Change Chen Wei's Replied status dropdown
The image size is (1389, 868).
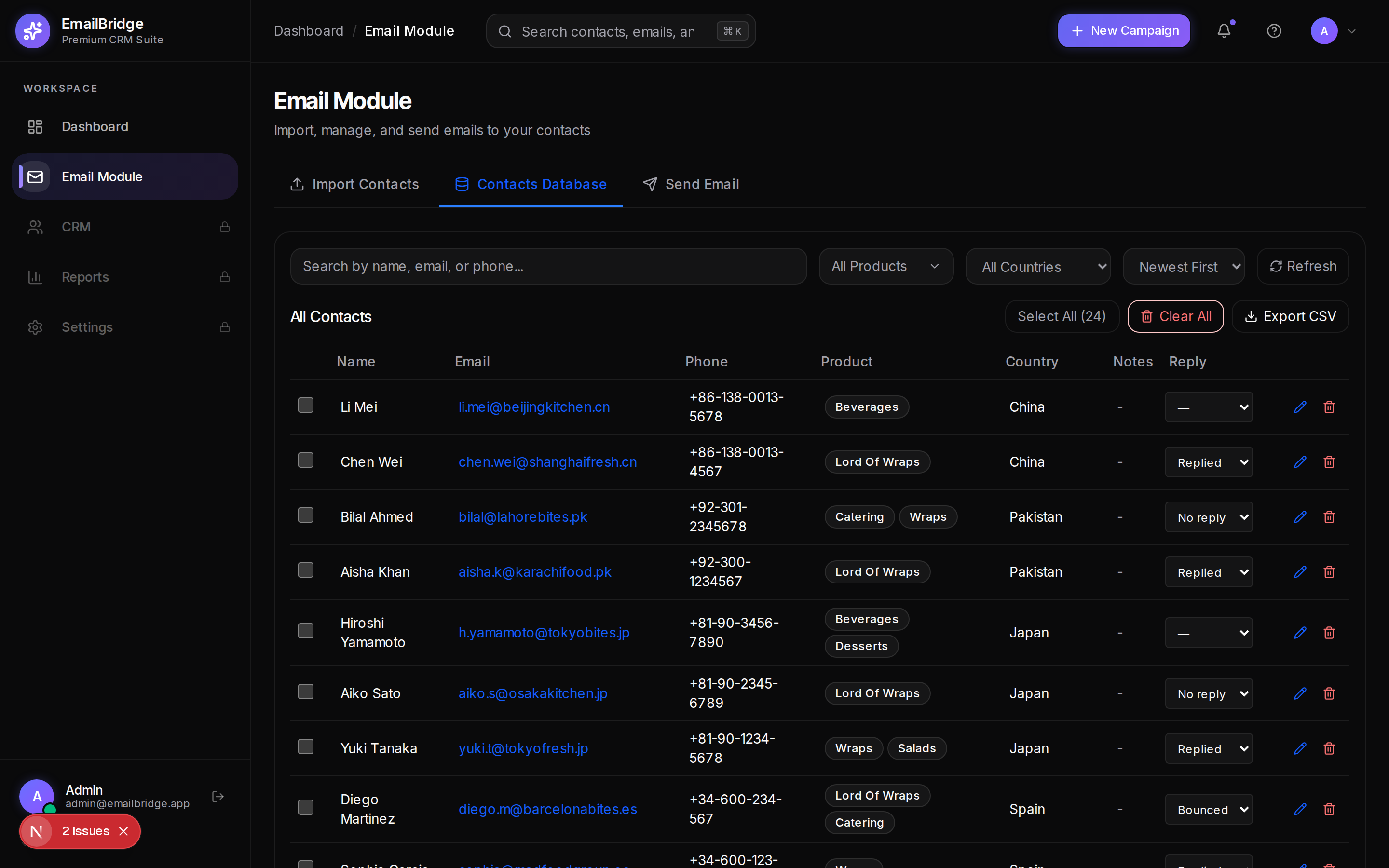pyautogui.click(x=1209, y=462)
